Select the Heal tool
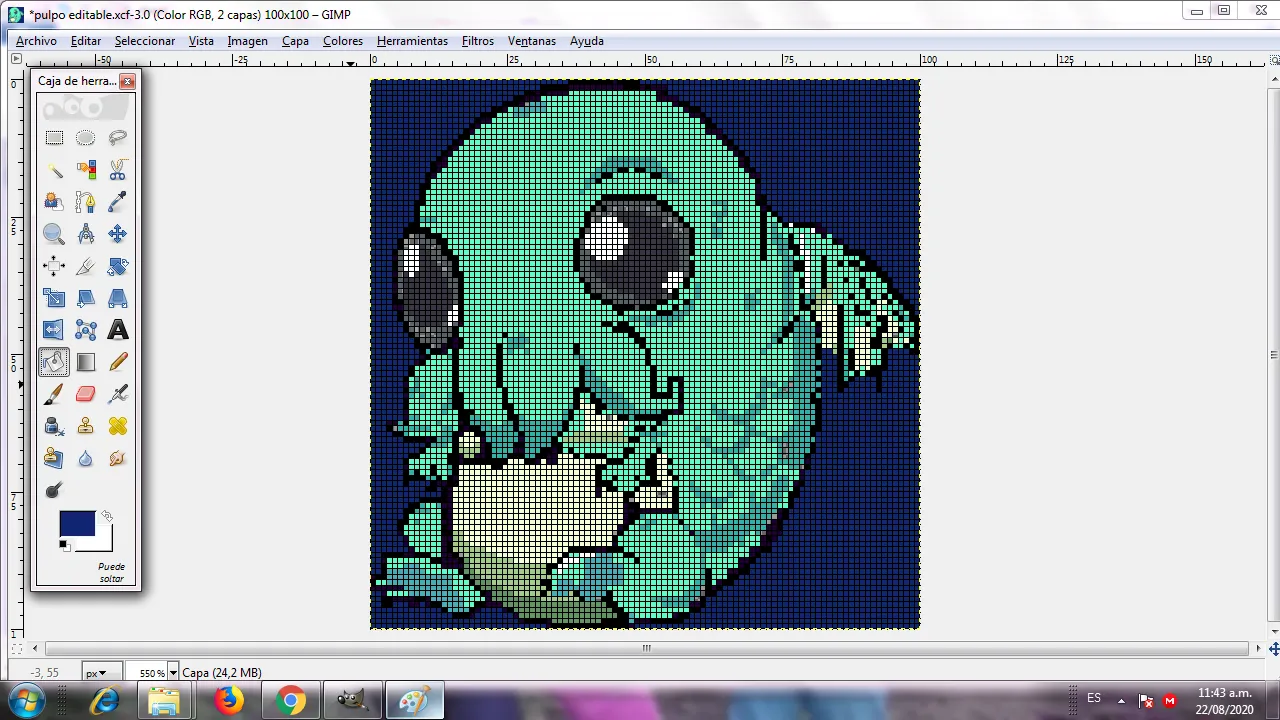This screenshot has width=1280, height=720. [118, 426]
